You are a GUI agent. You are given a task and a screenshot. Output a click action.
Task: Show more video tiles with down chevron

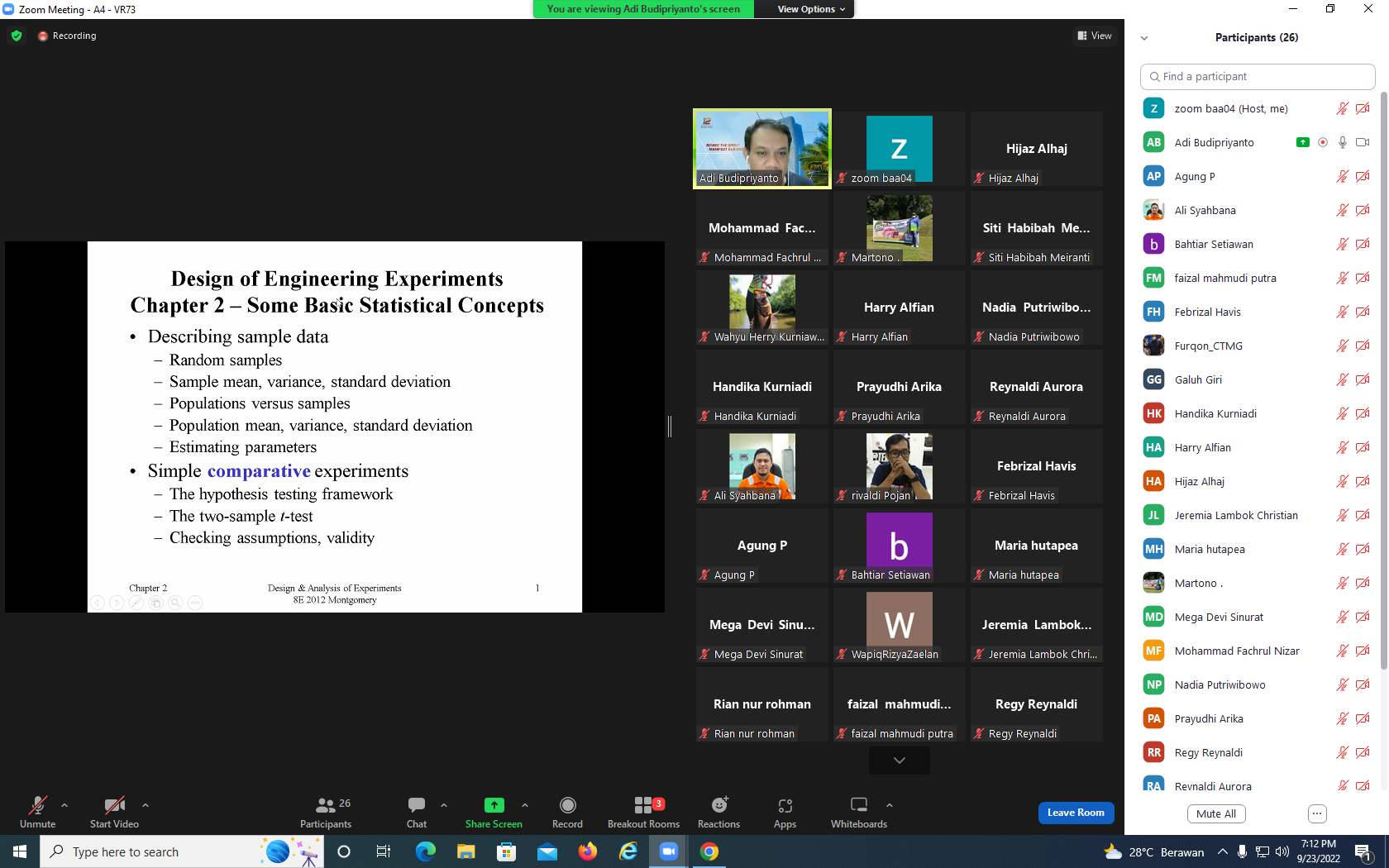point(900,761)
